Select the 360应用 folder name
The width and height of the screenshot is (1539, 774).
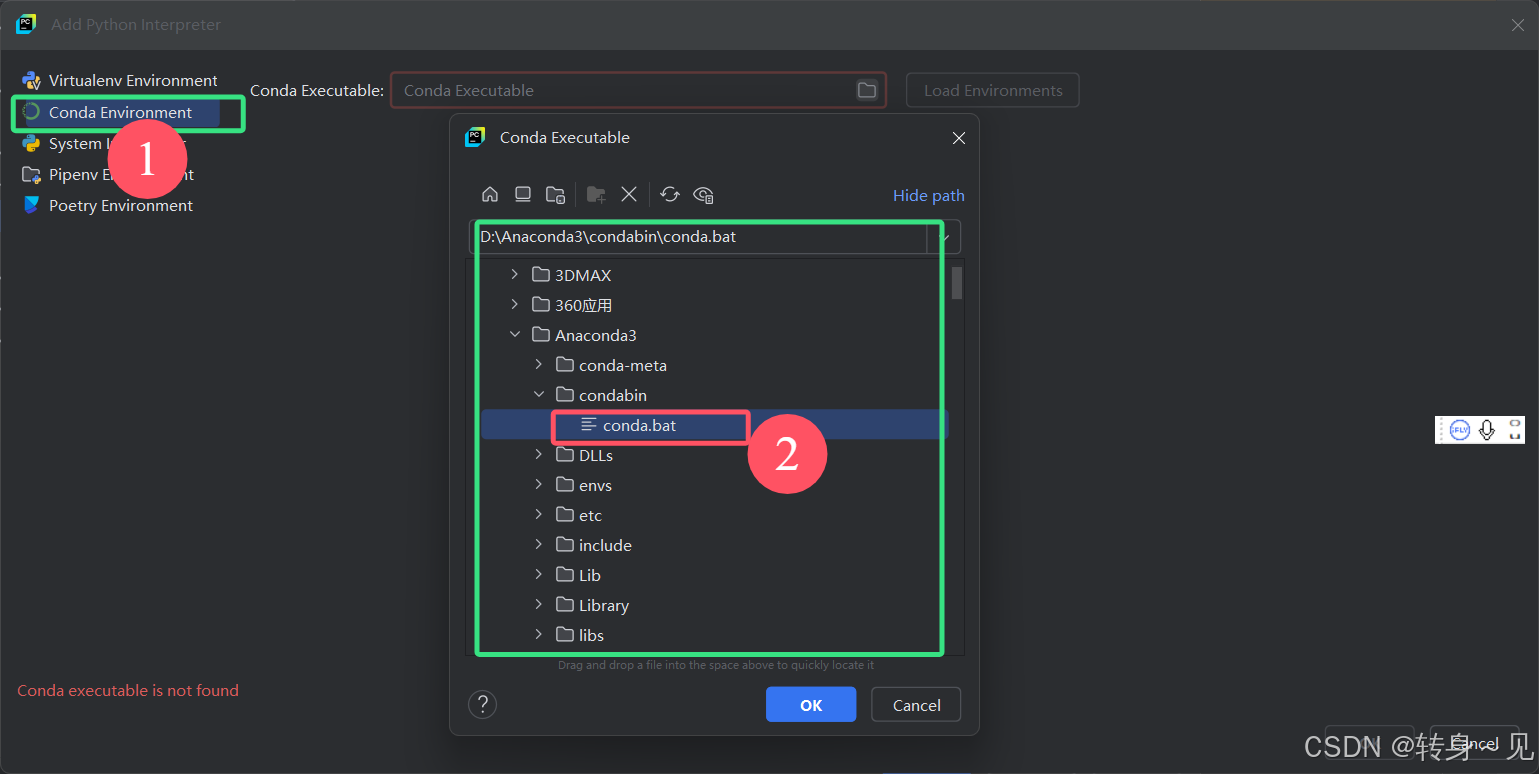pos(583,305)
